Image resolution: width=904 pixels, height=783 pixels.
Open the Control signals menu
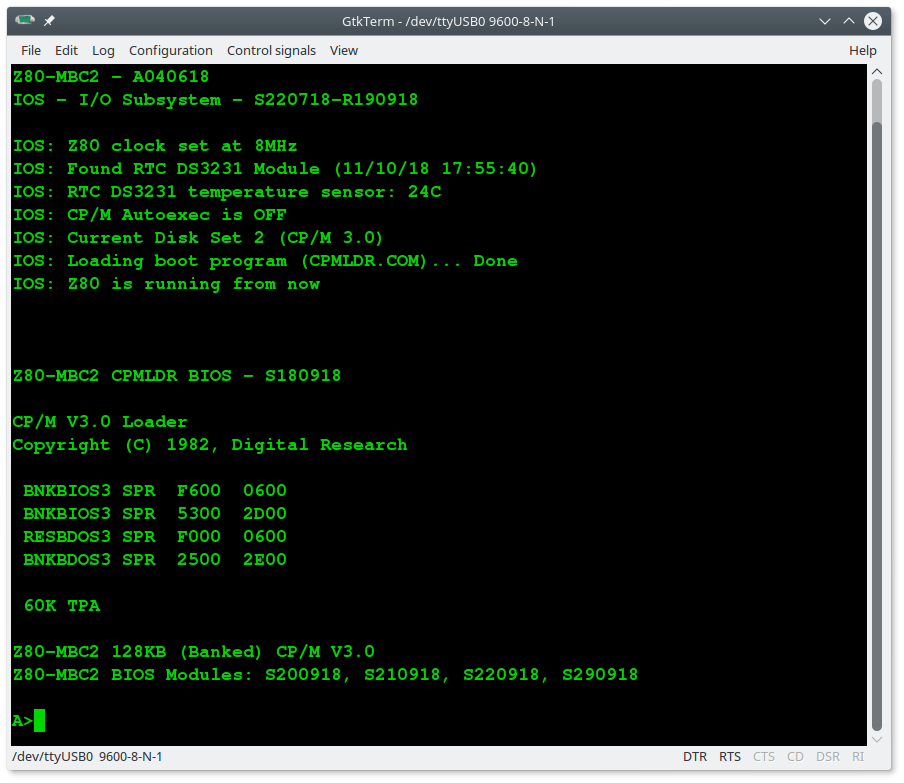(271, 51)
